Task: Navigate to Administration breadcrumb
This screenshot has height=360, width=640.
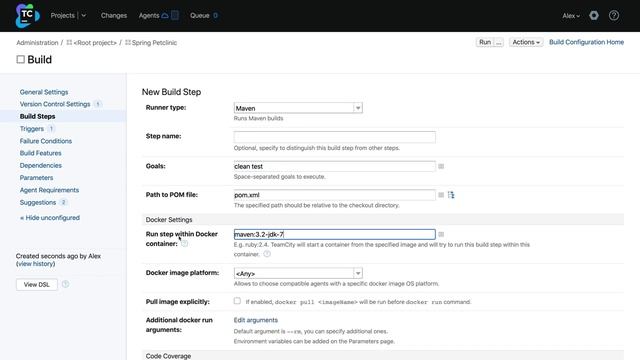Action: pos(37,42)
